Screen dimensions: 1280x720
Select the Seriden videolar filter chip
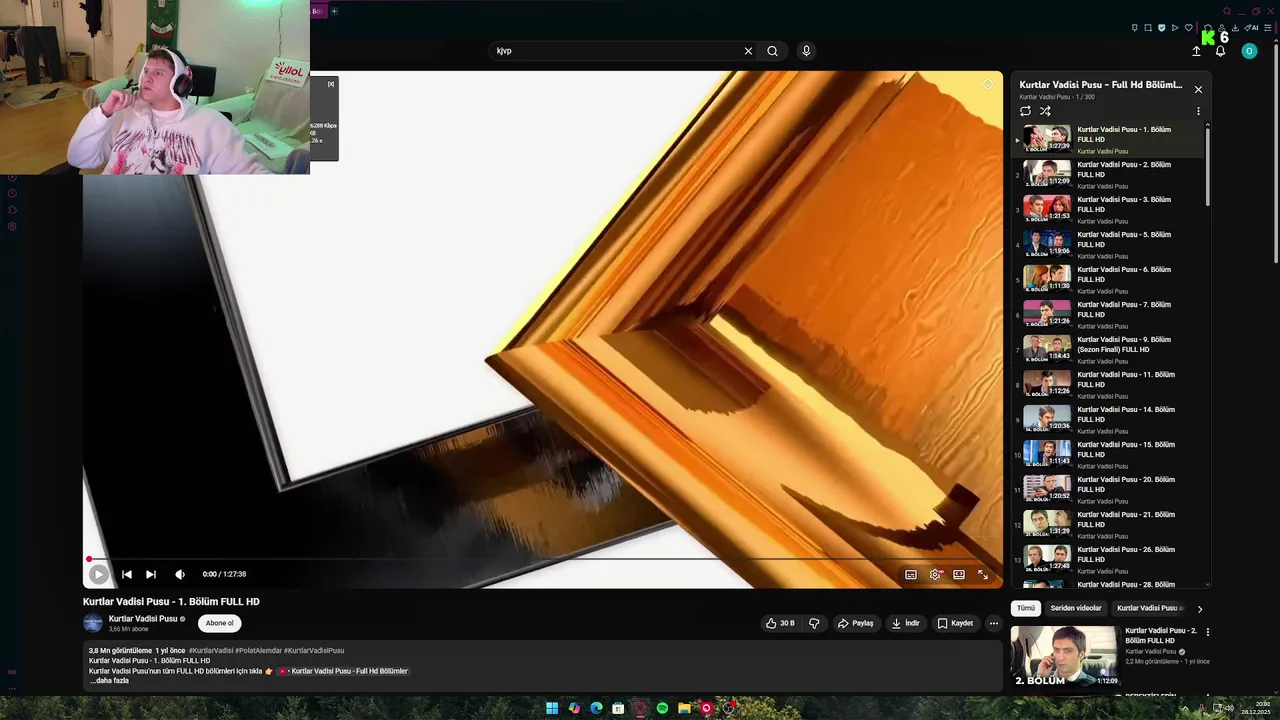pos(1076,608)
